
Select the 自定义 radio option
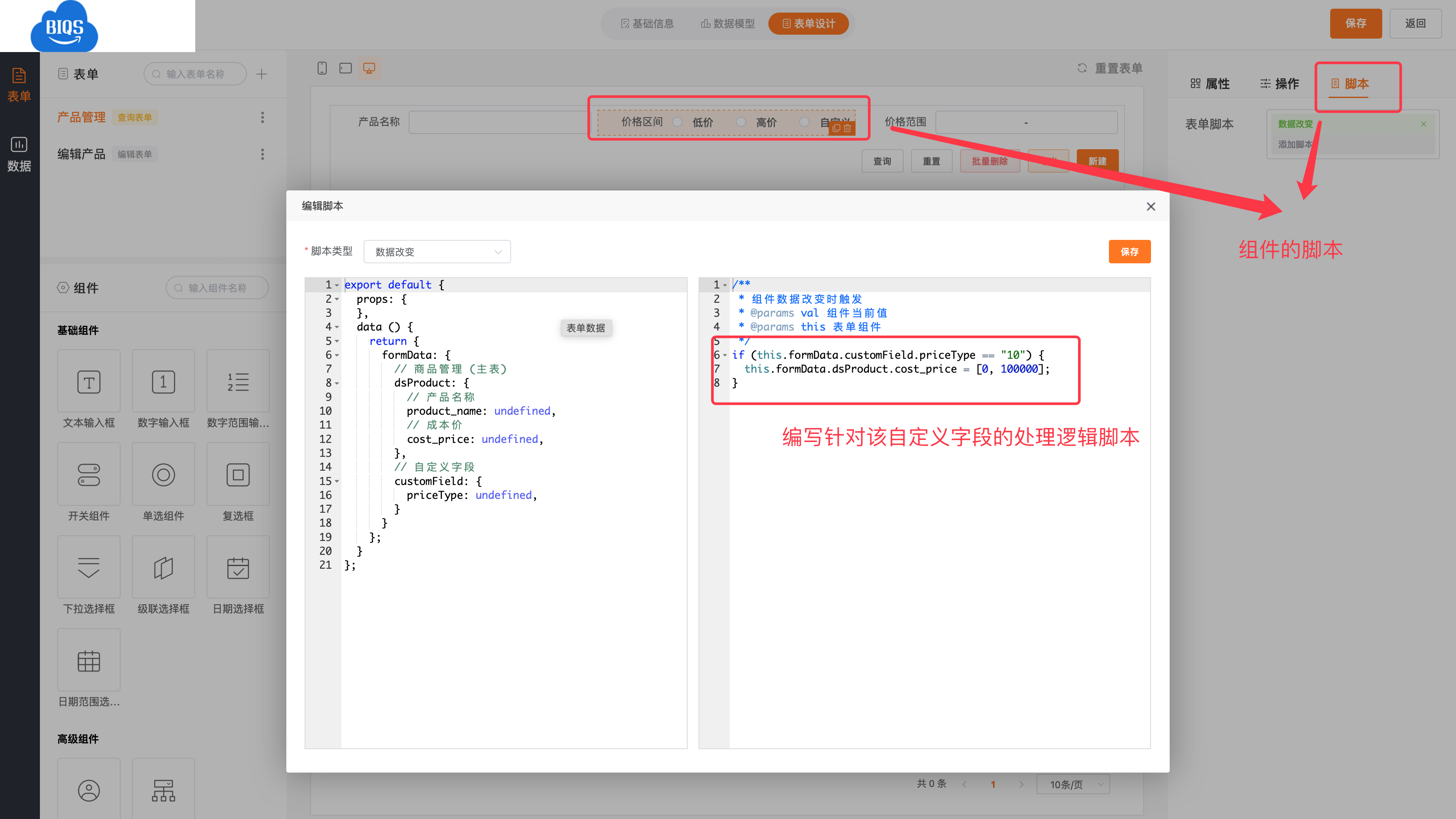coord(804,122)
